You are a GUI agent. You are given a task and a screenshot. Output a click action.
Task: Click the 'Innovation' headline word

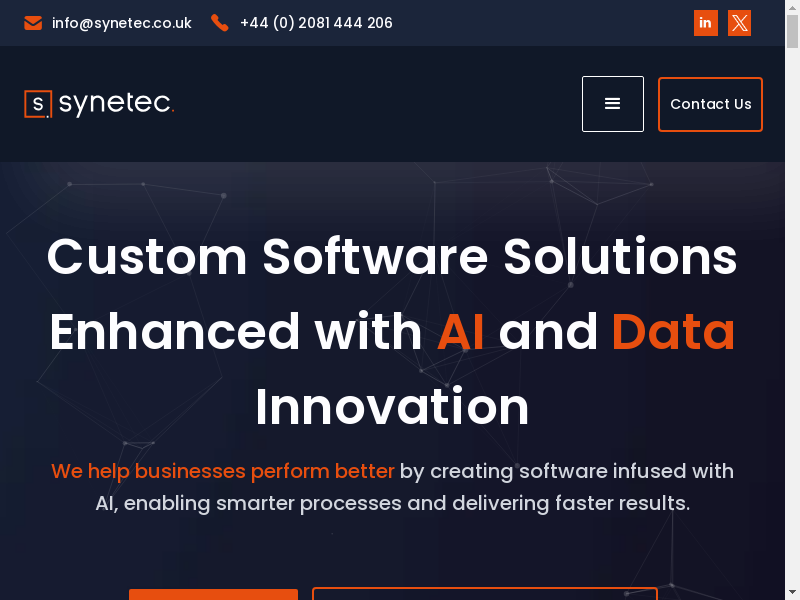pos(392,407)
